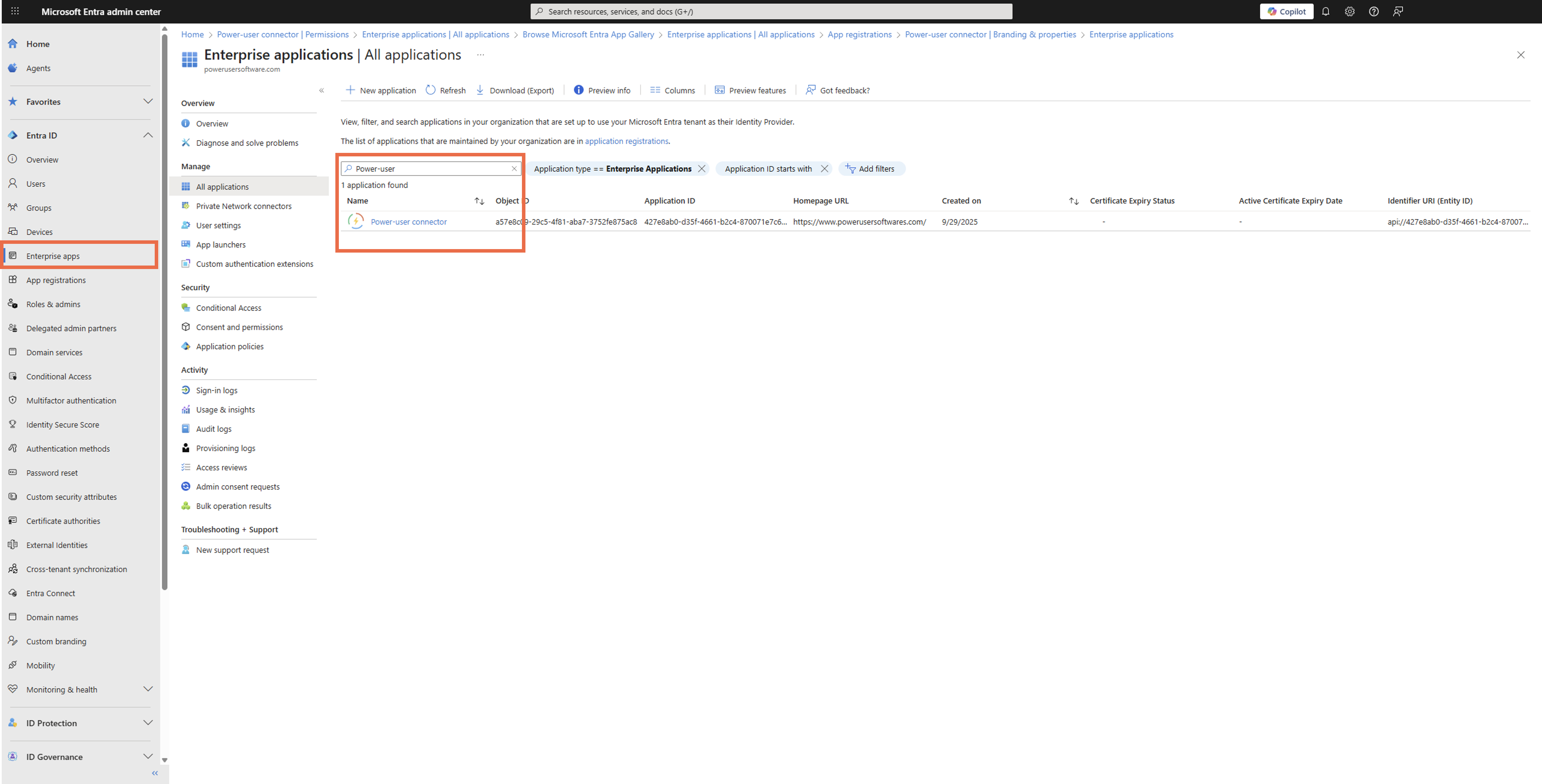Click the global search resources field
Viewport: 1542px width, 784px height.
click(x=771, y=11)
